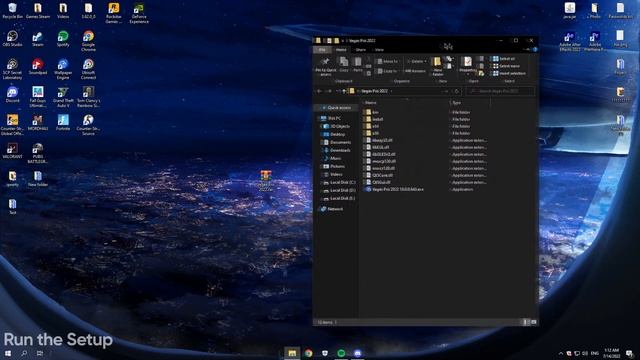Click the Chrome taskbar icon
640x360 pixels.
(309, 353)
